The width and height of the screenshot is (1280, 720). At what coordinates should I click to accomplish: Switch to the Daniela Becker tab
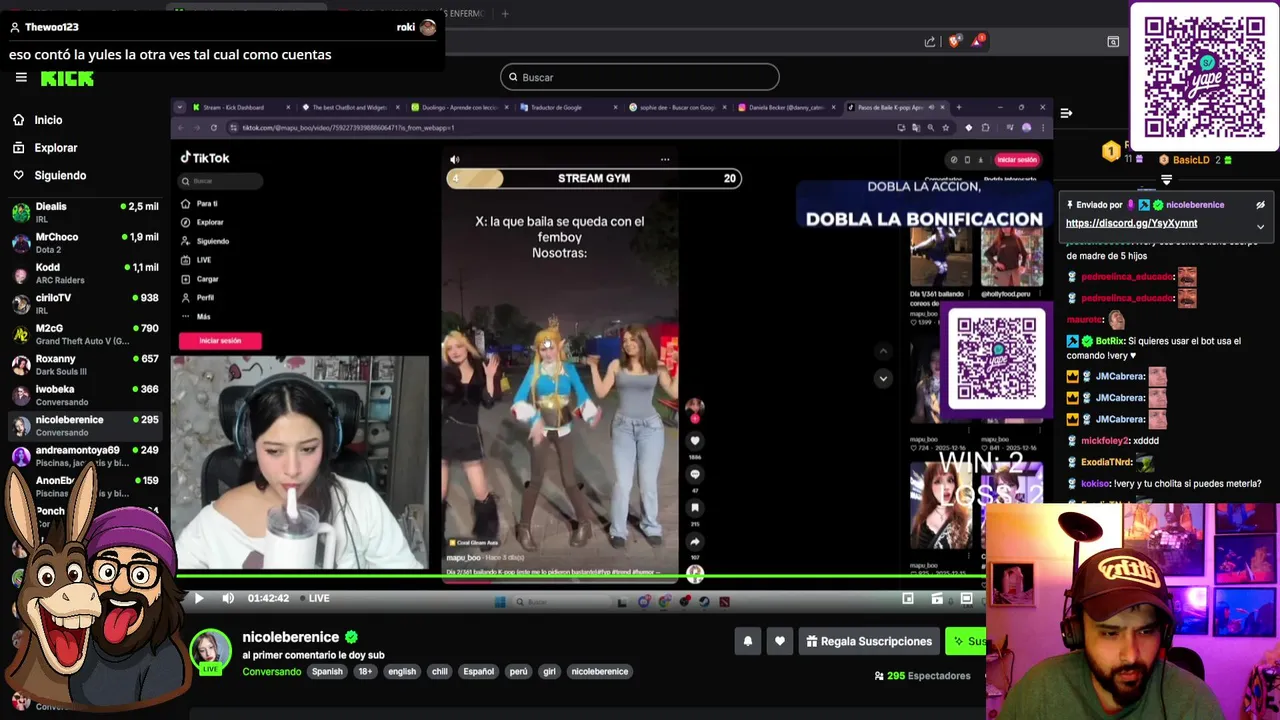tap(785, 107)
